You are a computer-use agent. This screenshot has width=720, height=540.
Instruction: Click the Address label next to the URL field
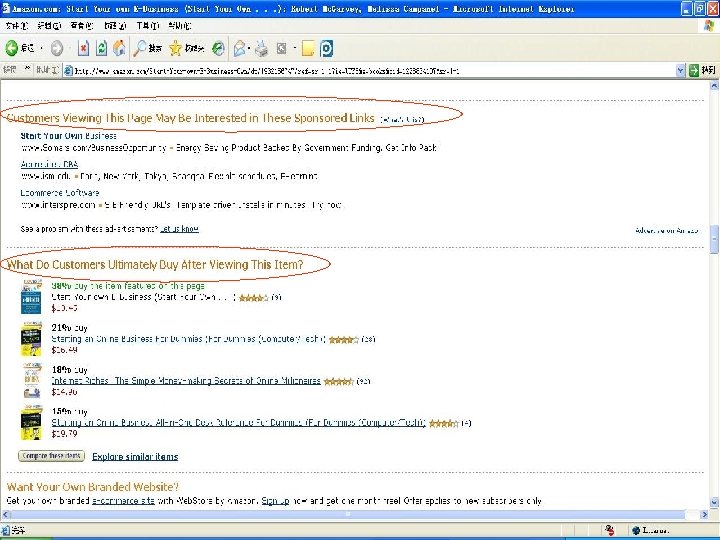[47, 69]
